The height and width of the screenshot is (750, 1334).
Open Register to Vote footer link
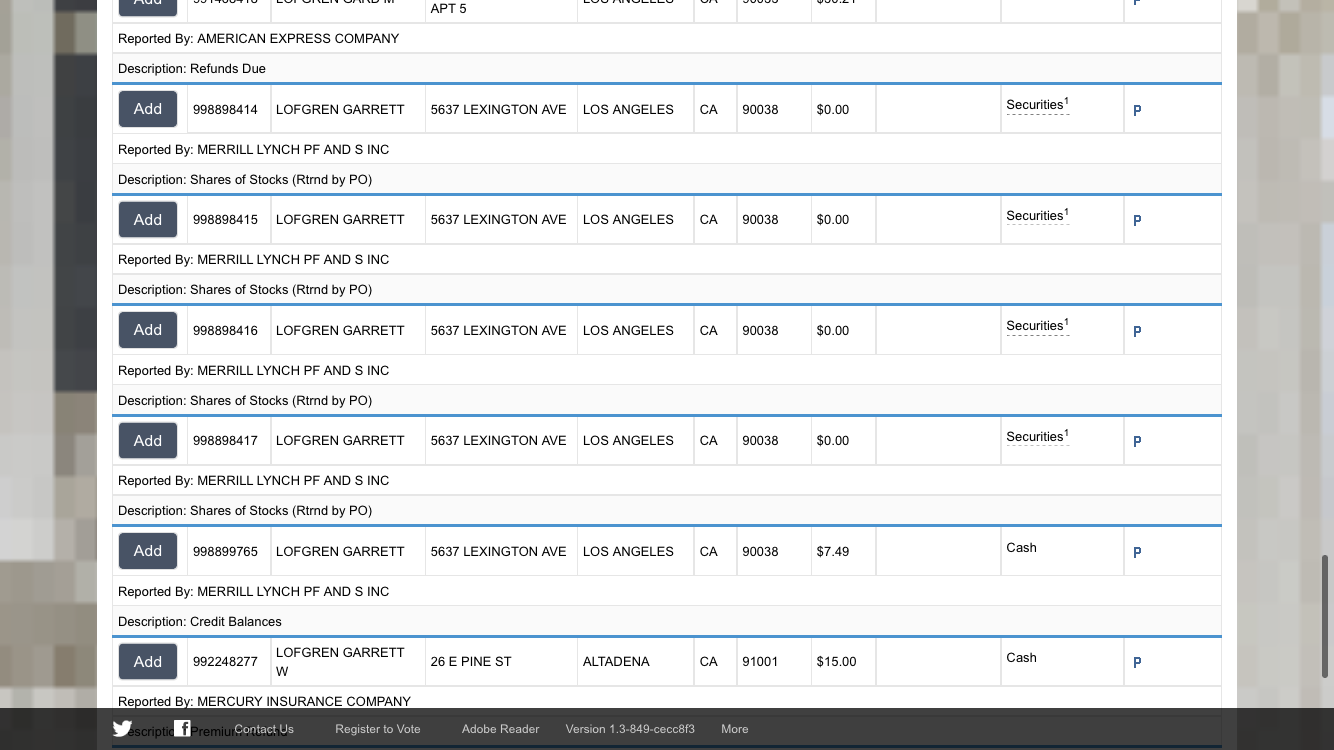tap(378, 729)
